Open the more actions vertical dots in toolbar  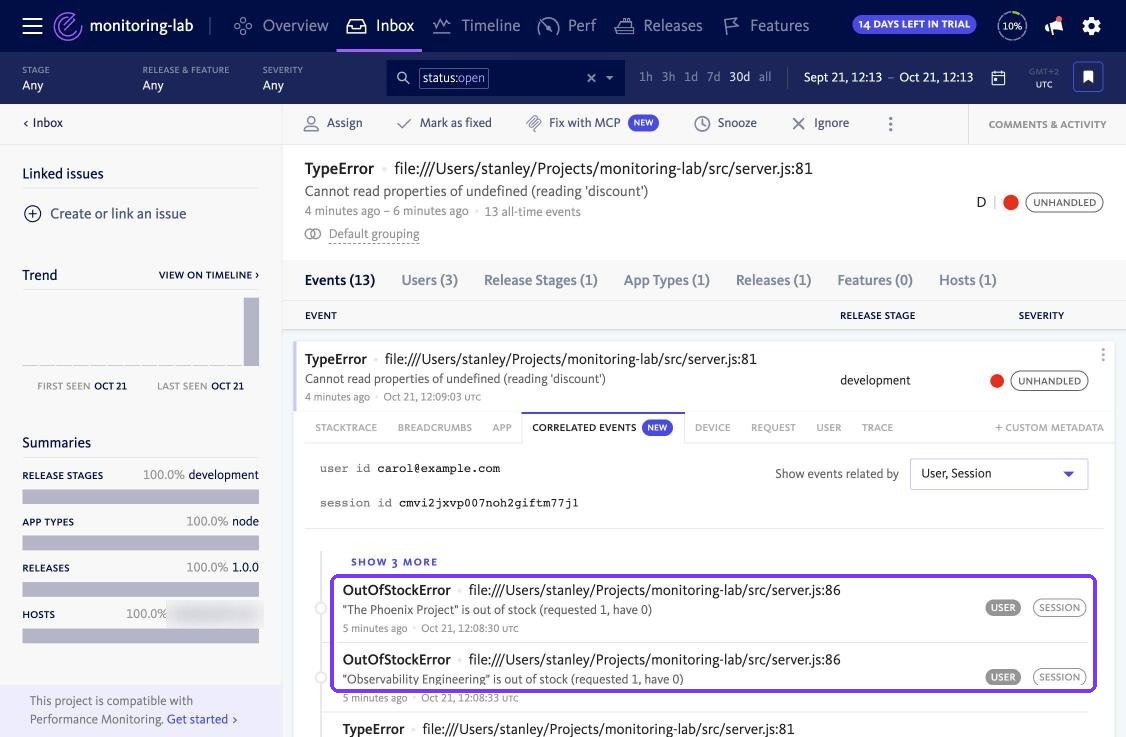tap(890, 124)
